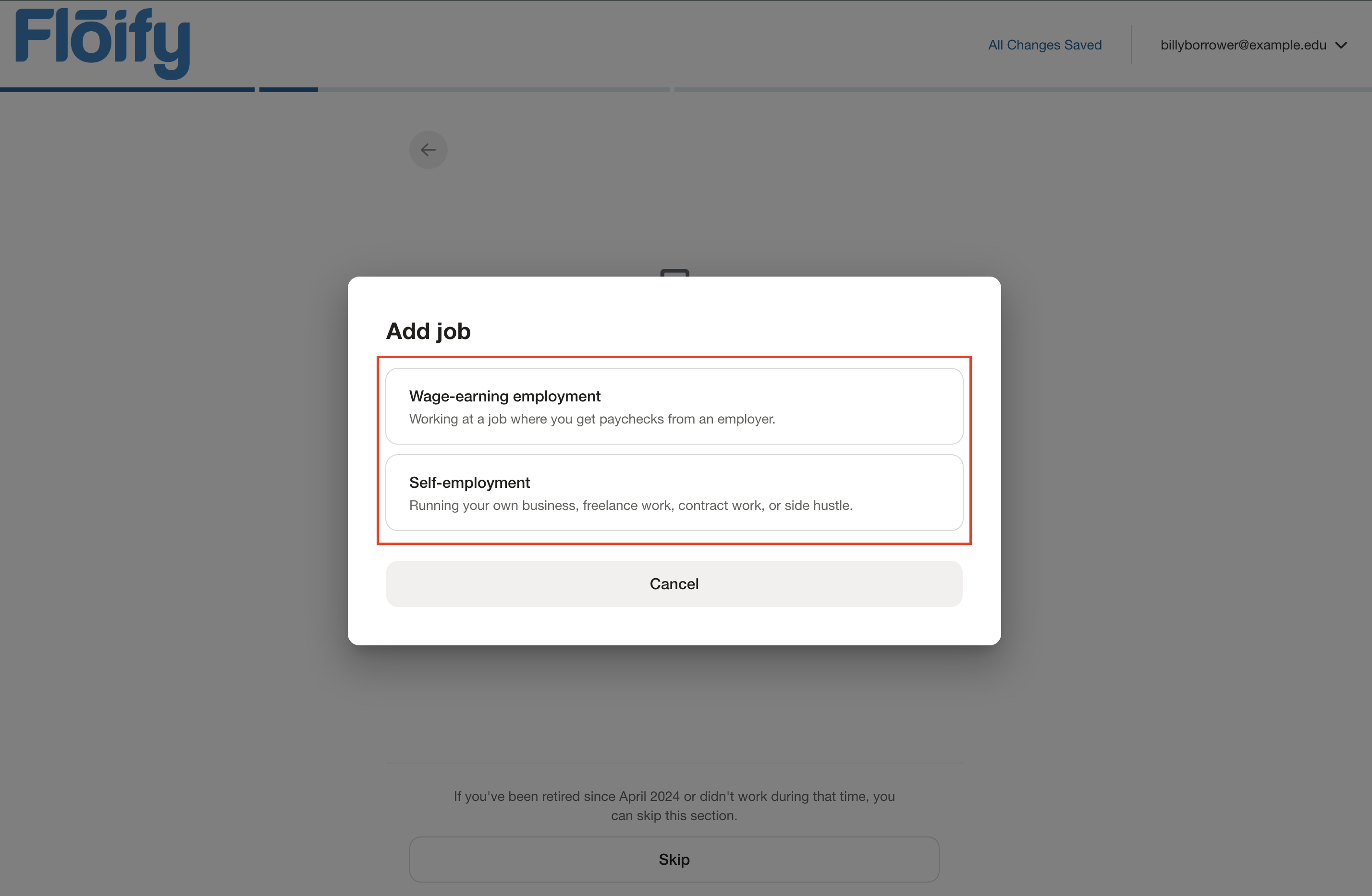Click the All Changes Saved status

point(1044,45)
